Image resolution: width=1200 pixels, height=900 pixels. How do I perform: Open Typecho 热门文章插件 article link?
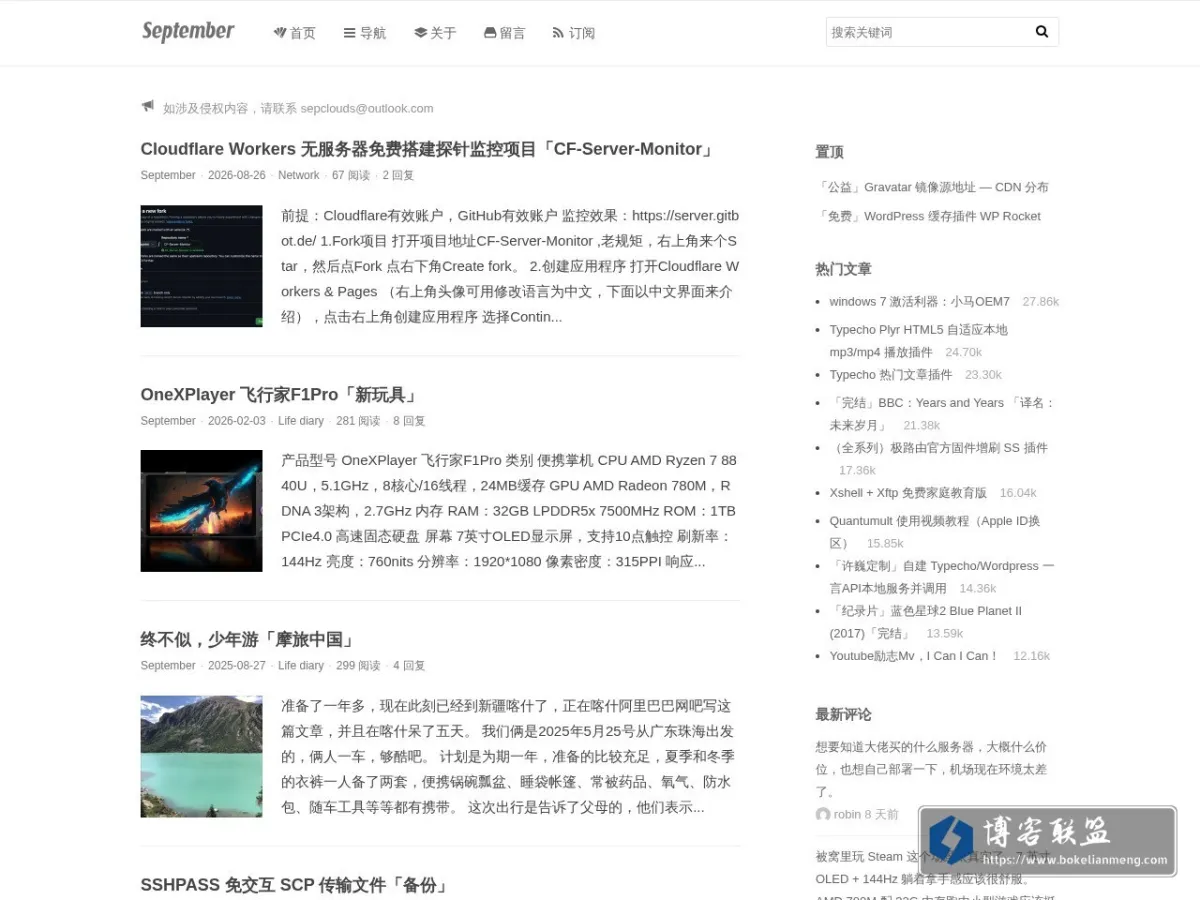tap(890, 375)
